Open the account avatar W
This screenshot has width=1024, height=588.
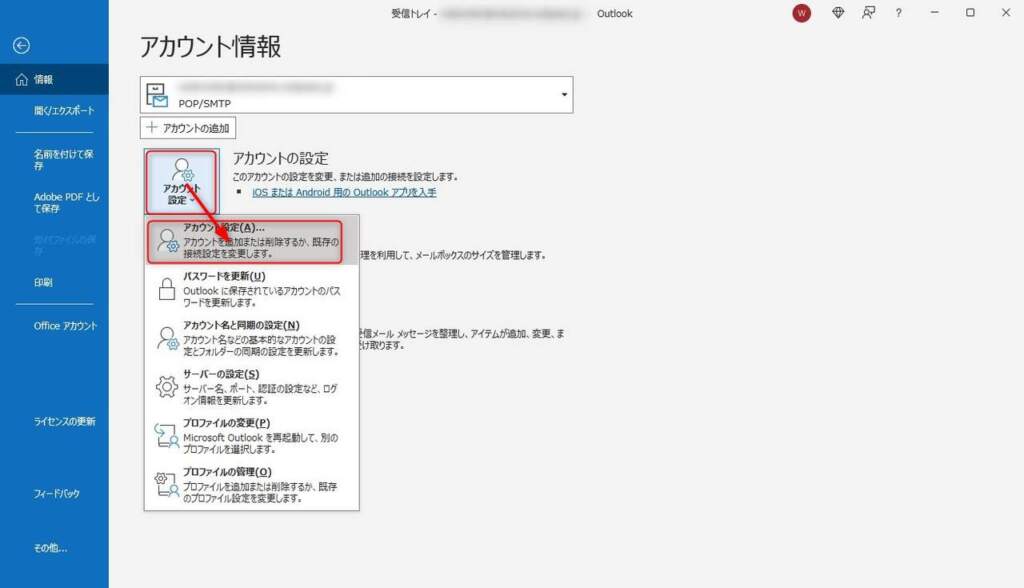click(801, 13)
